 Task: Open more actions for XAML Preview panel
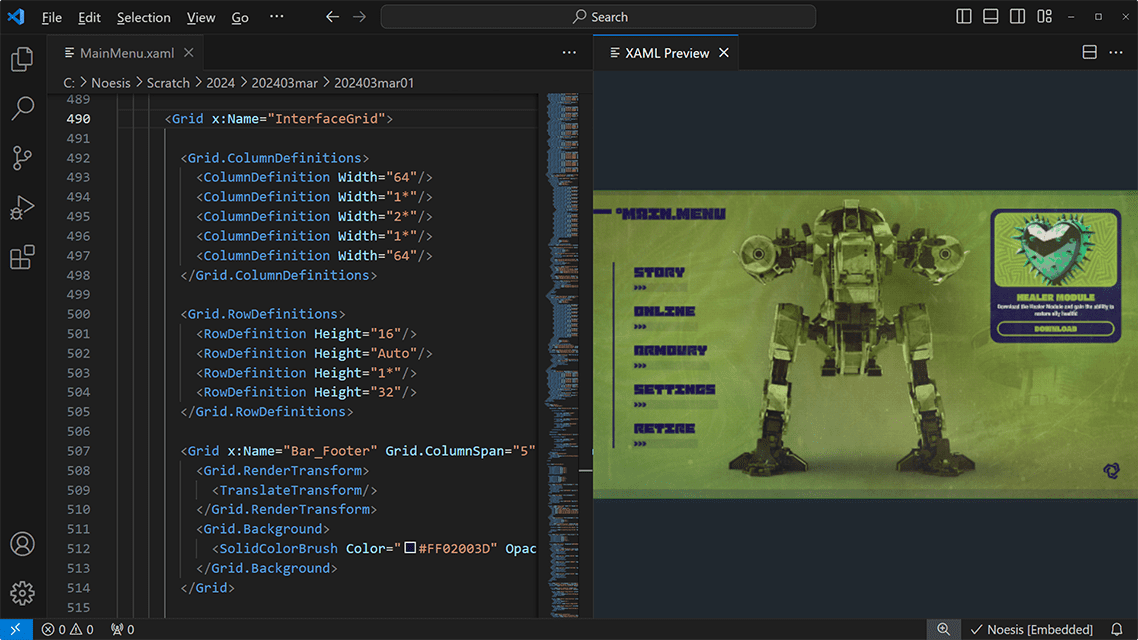click(x=1116, y=52)
